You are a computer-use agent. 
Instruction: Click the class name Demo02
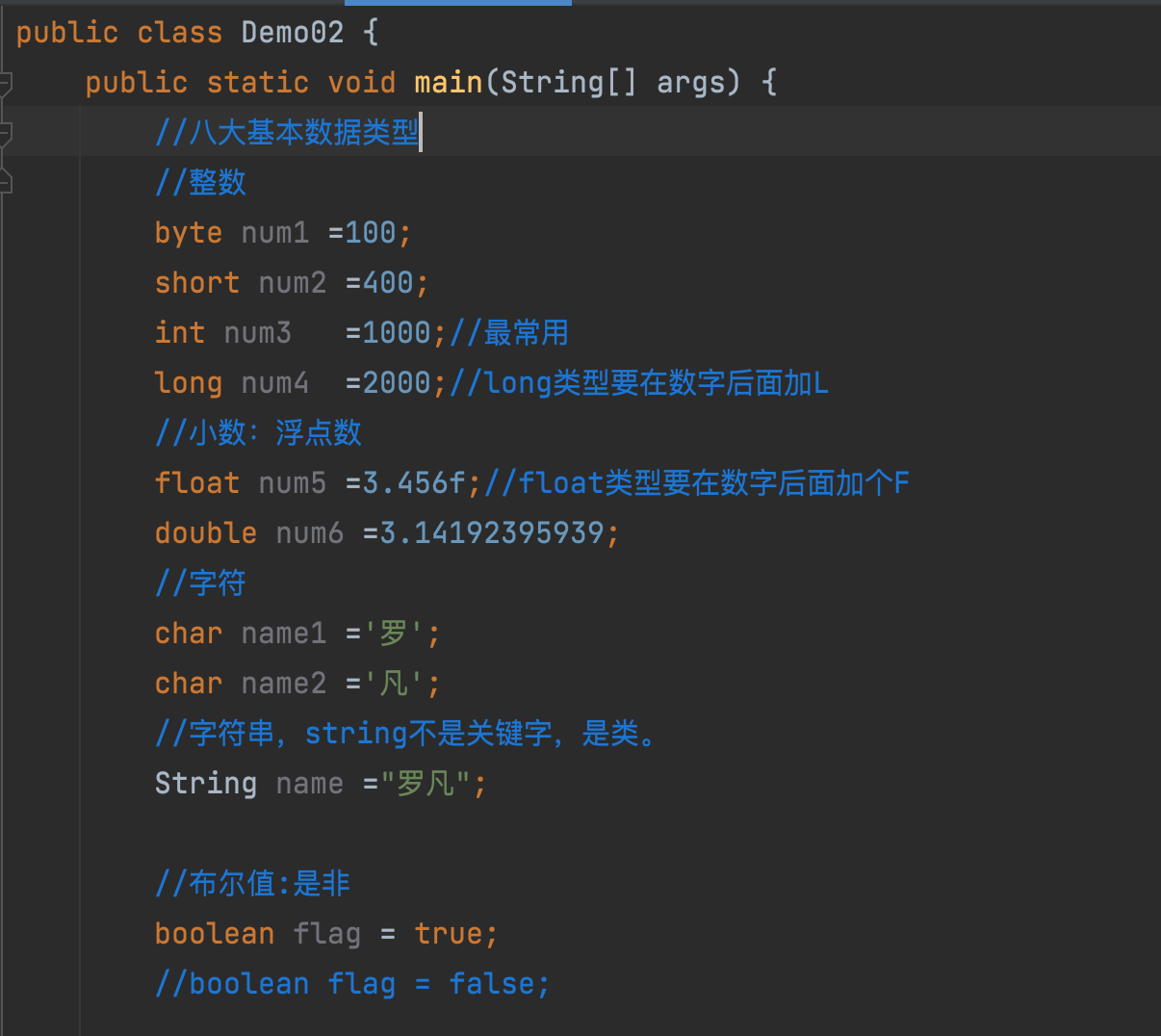tap(292, 33)
